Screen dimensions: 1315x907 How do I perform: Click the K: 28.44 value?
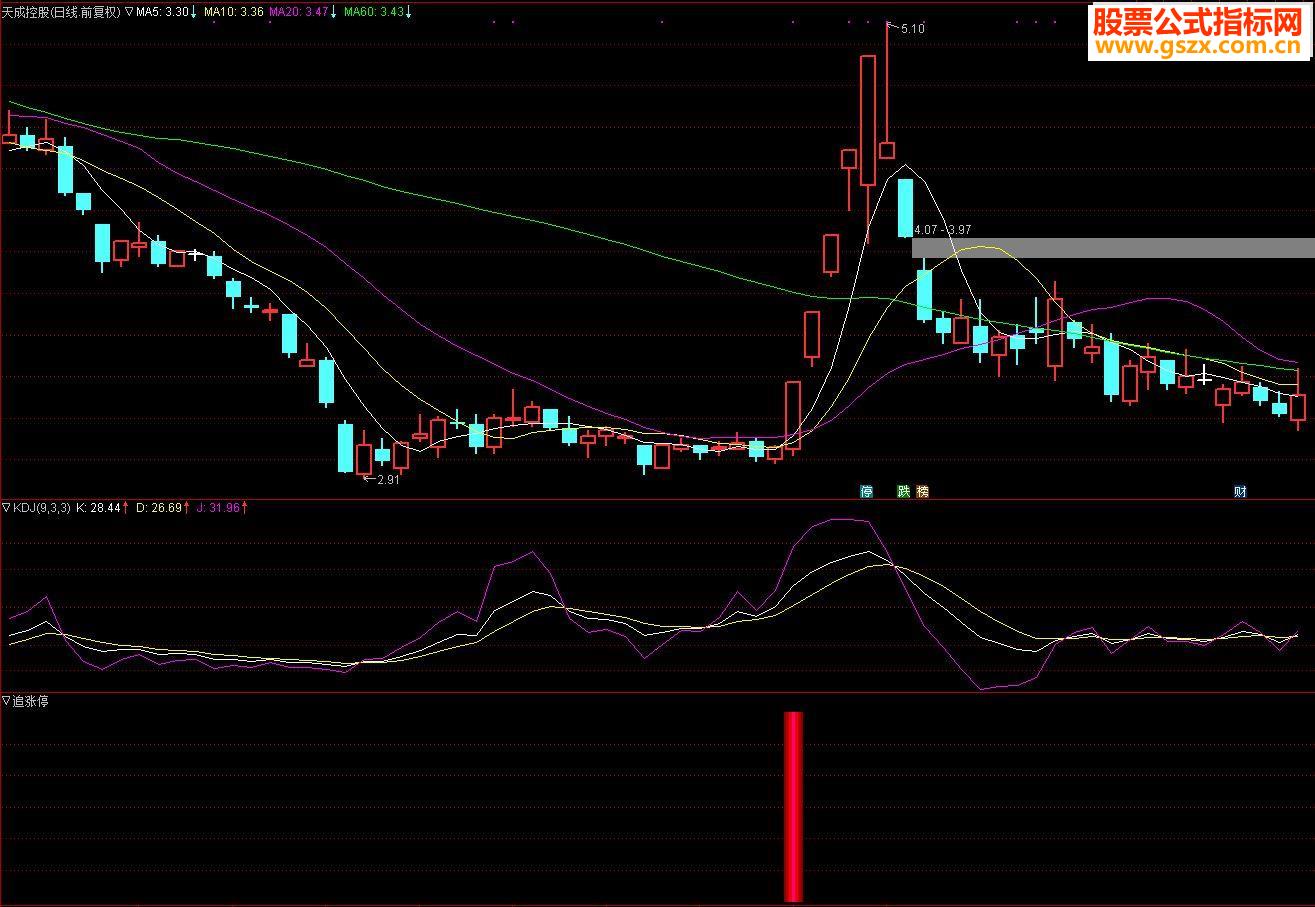[x=98, y=508]
